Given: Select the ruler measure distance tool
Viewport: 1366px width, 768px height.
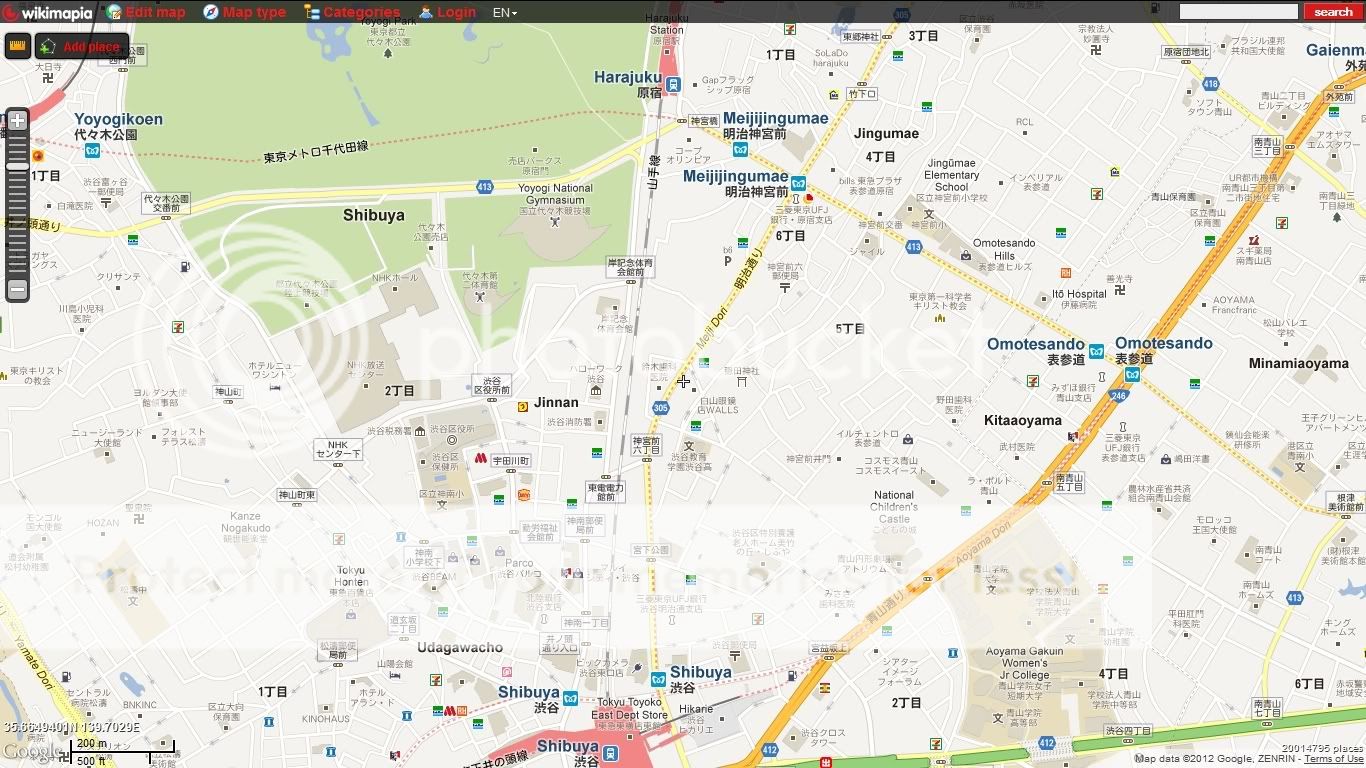Looking at the screenshot, I should [17, 46].
